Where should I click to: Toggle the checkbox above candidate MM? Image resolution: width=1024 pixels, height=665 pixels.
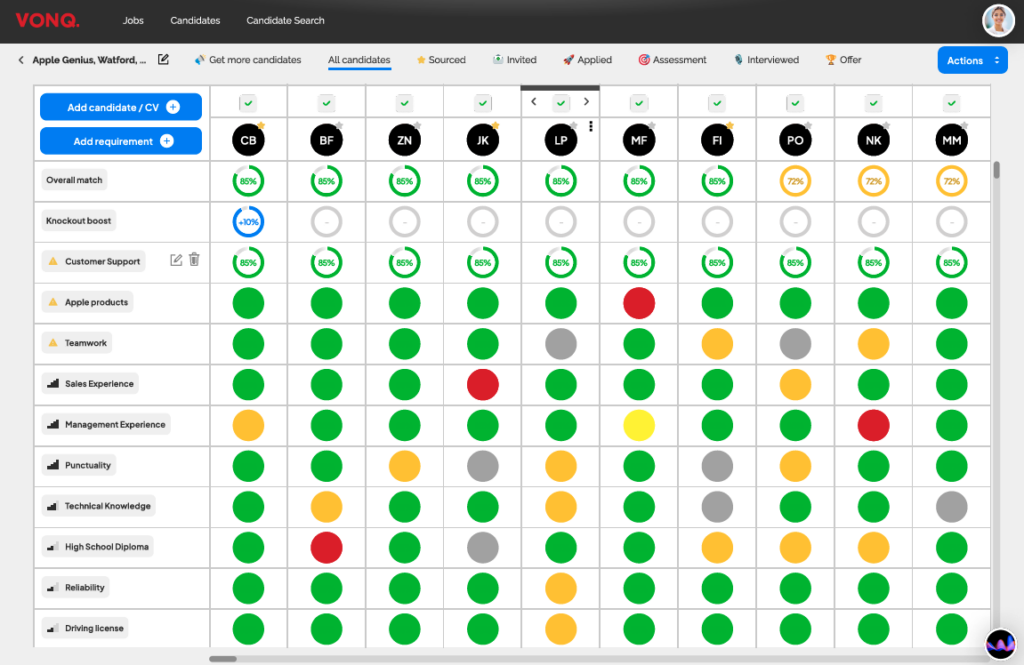point(951,102)
